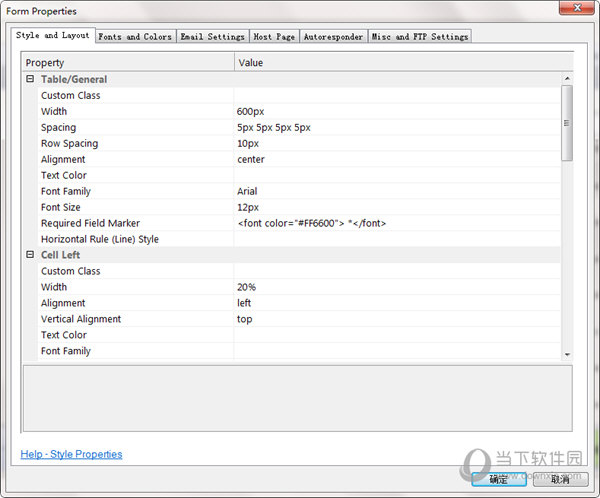Click the vertical scrollbar thumb
Viewport: 600px width, 498px height.
567,123
